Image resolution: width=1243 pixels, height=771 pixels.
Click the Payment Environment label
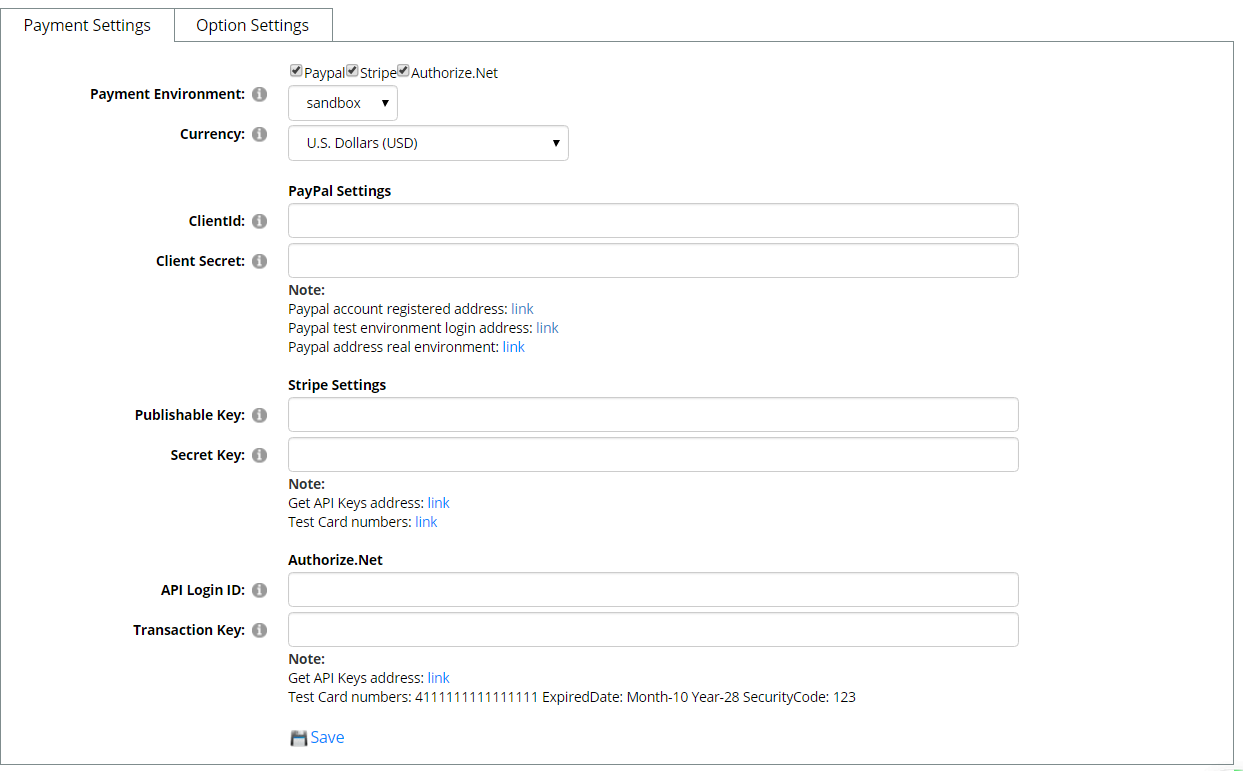[x=167, y=94]
